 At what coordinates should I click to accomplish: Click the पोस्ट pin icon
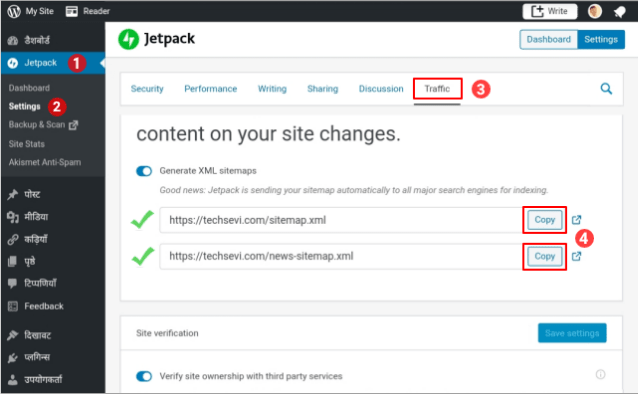(x=13, y=195)
